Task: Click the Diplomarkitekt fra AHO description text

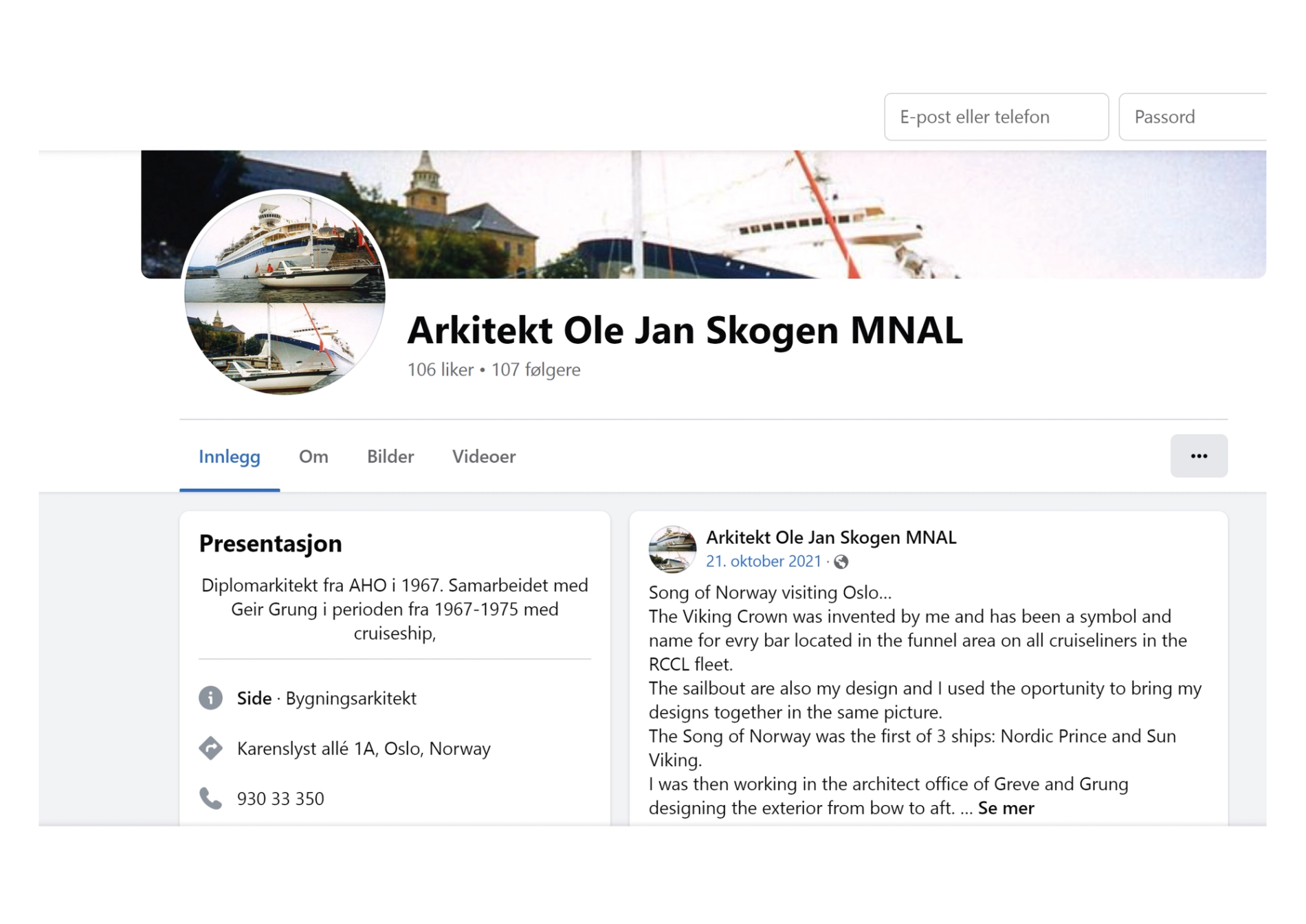Action: (395, 609)
